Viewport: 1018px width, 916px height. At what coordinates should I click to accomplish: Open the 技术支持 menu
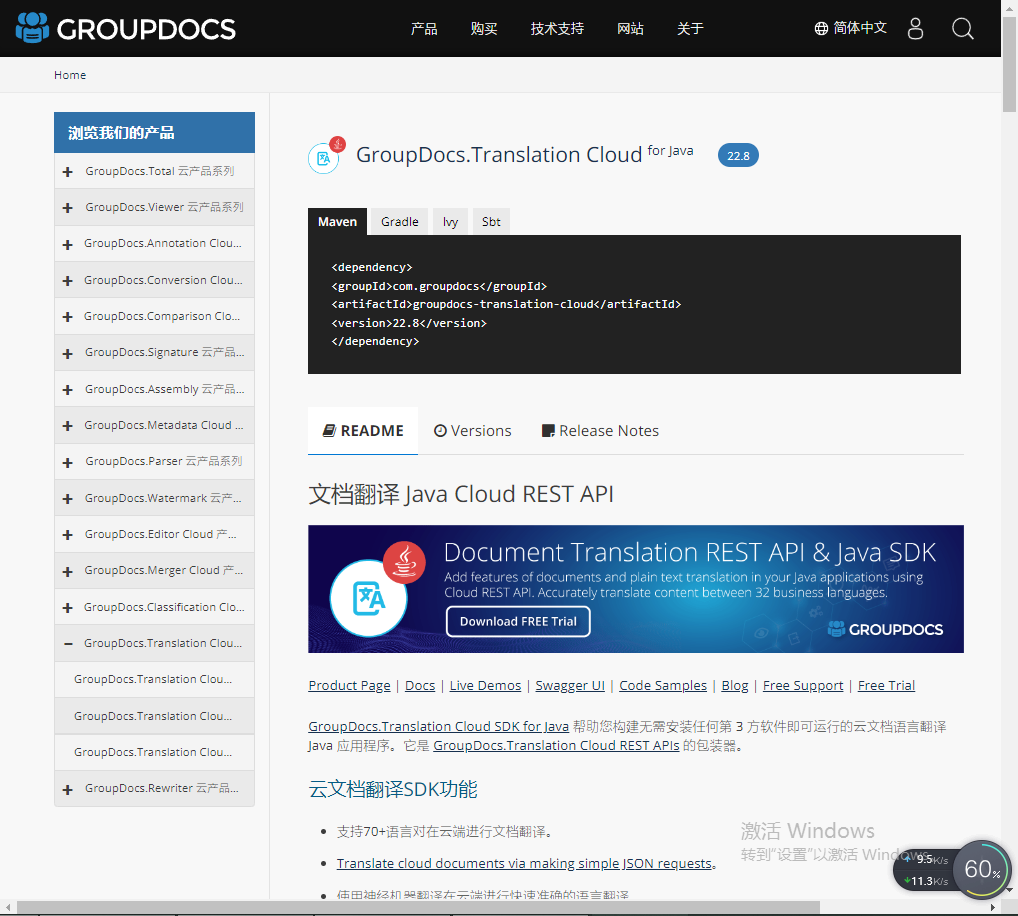pyautogui.click(x=557, y=29)
